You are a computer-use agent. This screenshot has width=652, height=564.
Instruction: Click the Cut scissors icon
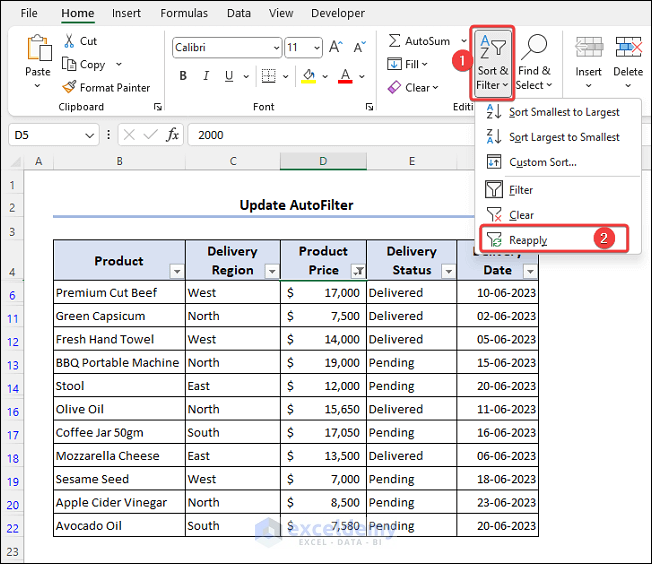tap(70, 41)
